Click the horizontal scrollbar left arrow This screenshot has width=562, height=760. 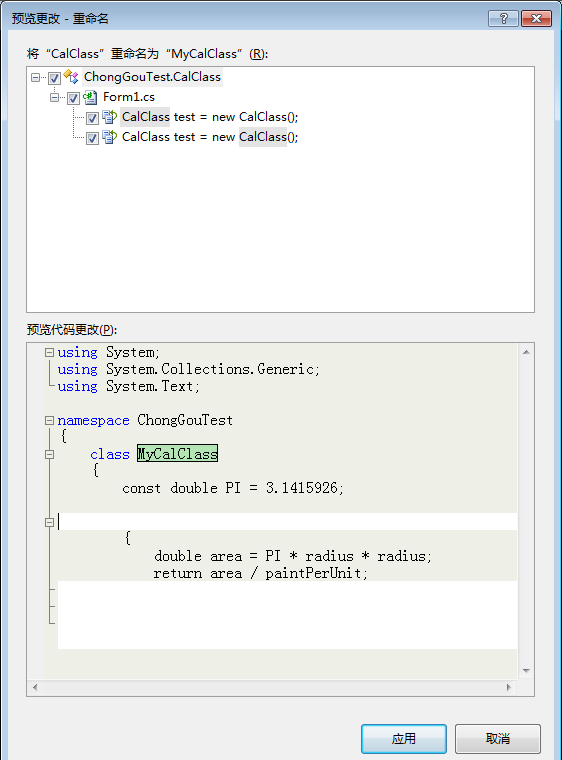(35, 687)
